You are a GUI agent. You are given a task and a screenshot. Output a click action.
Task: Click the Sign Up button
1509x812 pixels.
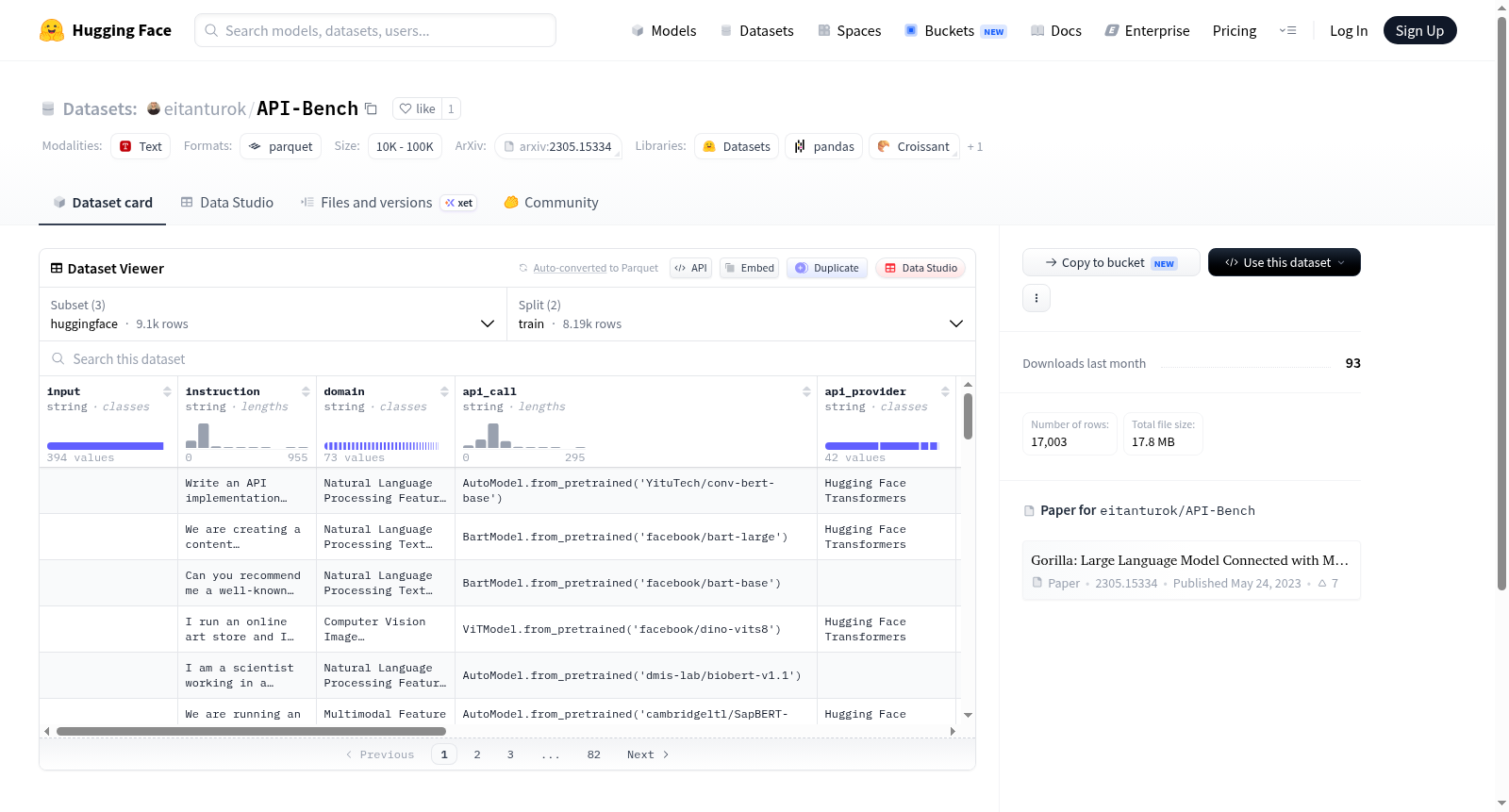coord(1419,30)
